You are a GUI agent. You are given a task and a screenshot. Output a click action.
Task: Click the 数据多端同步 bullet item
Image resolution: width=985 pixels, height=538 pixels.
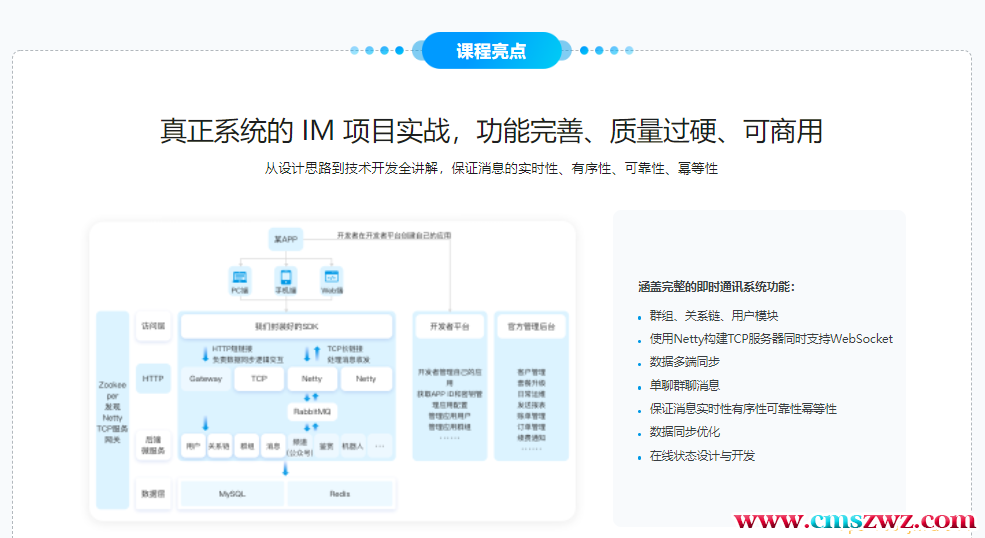click(x=685, y=362)
